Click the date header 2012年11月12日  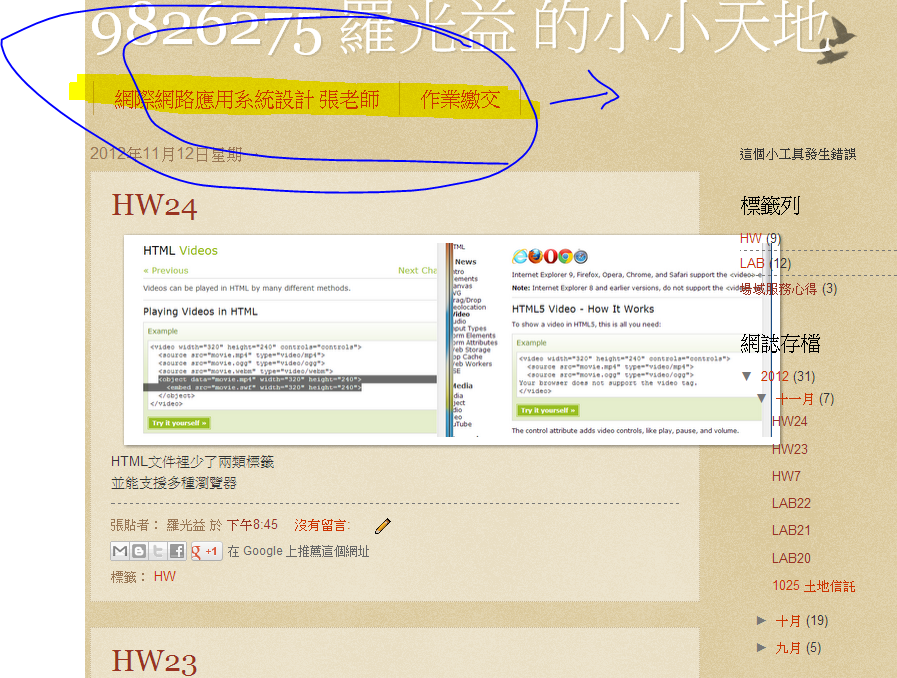coord(166,153)
